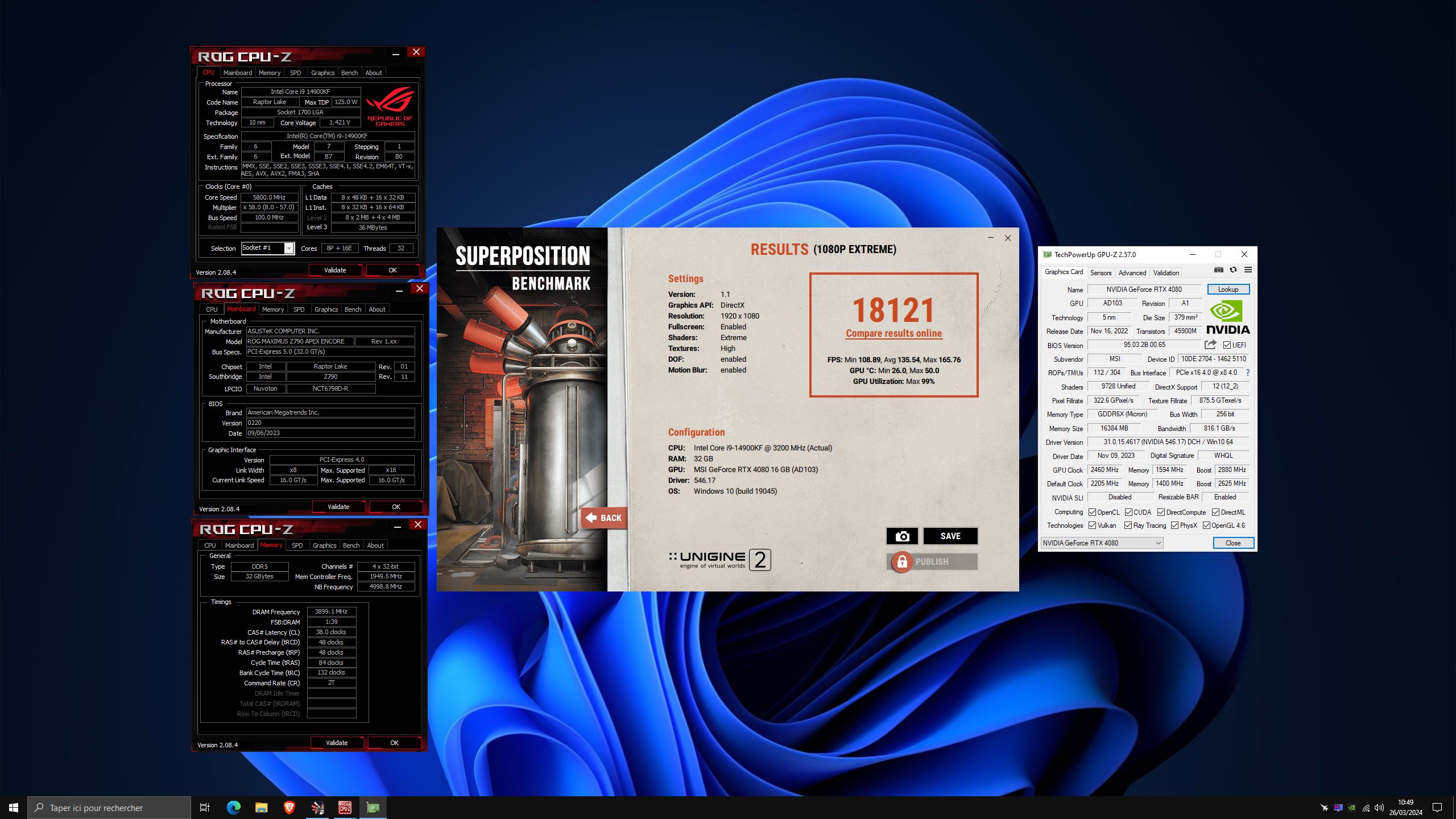Toggle the DirectCompute checkbox
1456x819 pixels.
click(x=1161, y=512)
